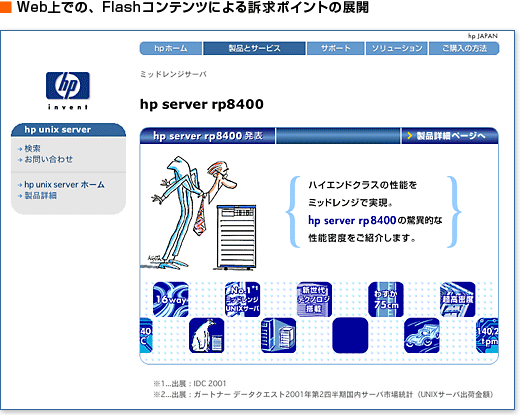Screen dimensions: 520x415
Task: Click blue hp server rp8400 intro text
Action: click(x=352, y=220)
